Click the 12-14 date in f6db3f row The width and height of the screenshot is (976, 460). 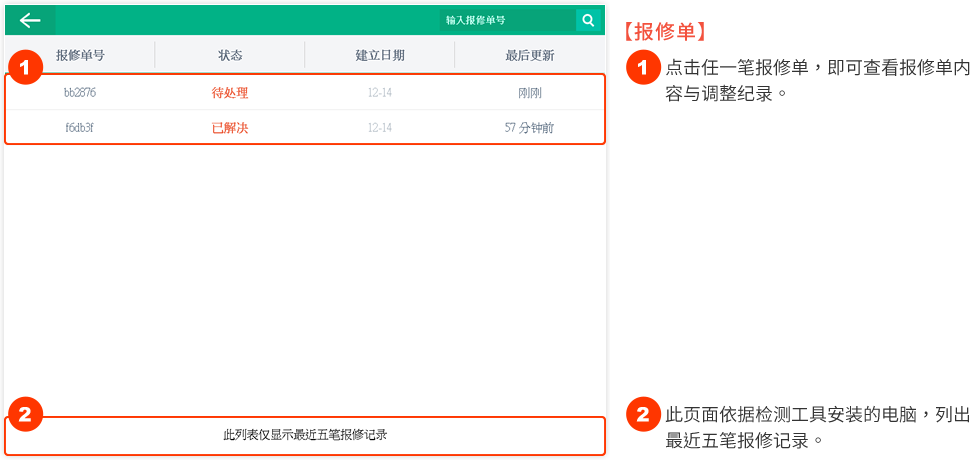tap(380, 128)
